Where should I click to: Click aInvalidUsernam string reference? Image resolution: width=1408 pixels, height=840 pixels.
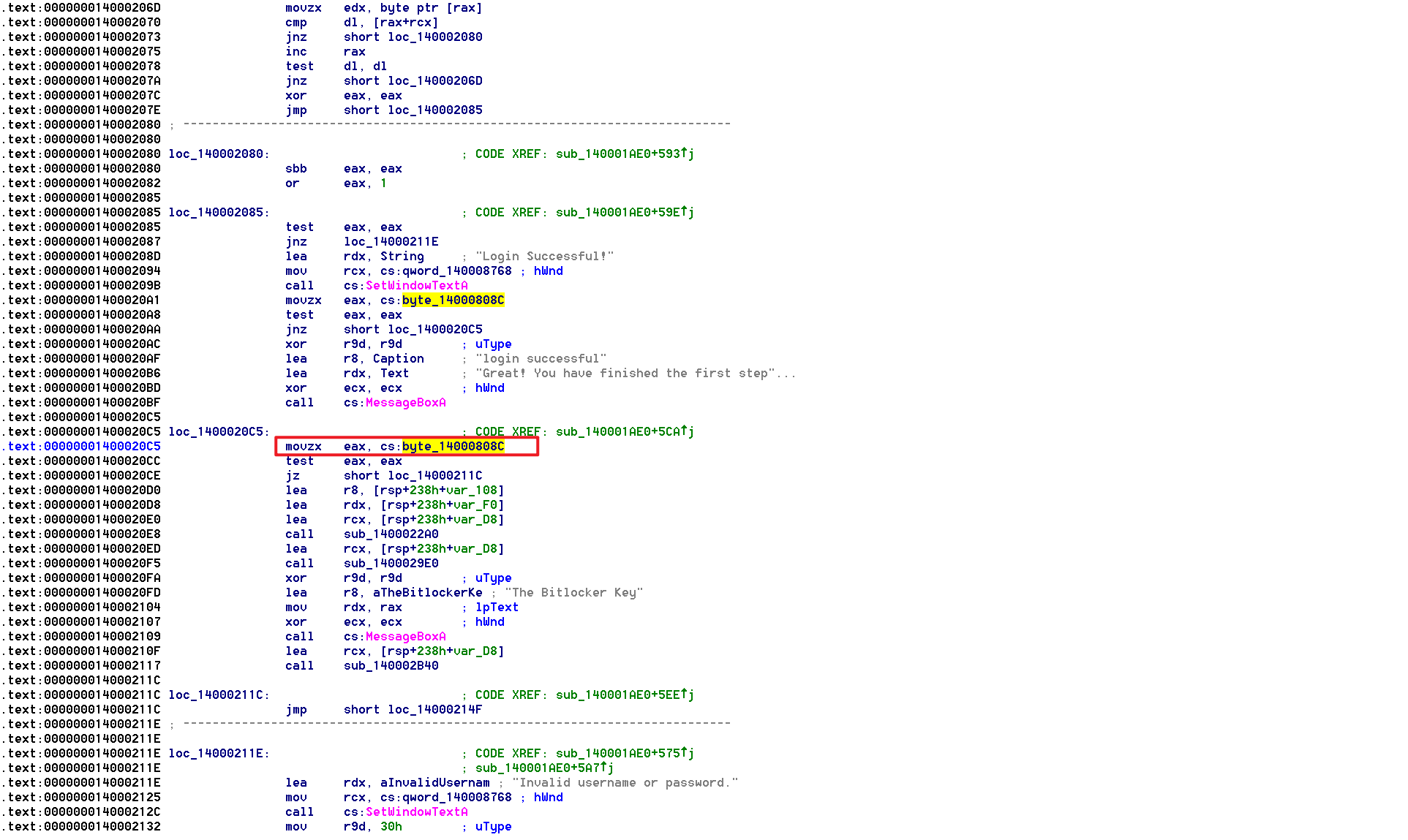(x=434, y=782)
